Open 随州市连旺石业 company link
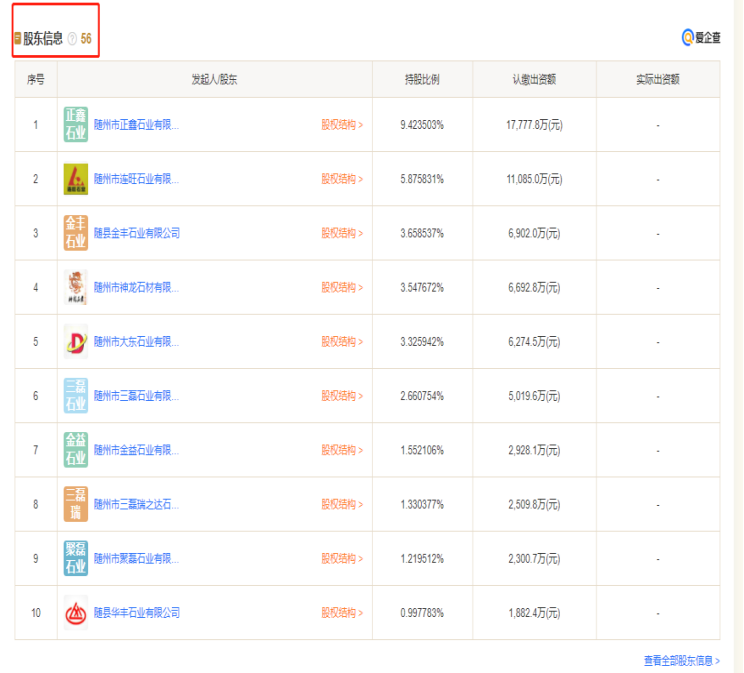 [x=137, y=179]
